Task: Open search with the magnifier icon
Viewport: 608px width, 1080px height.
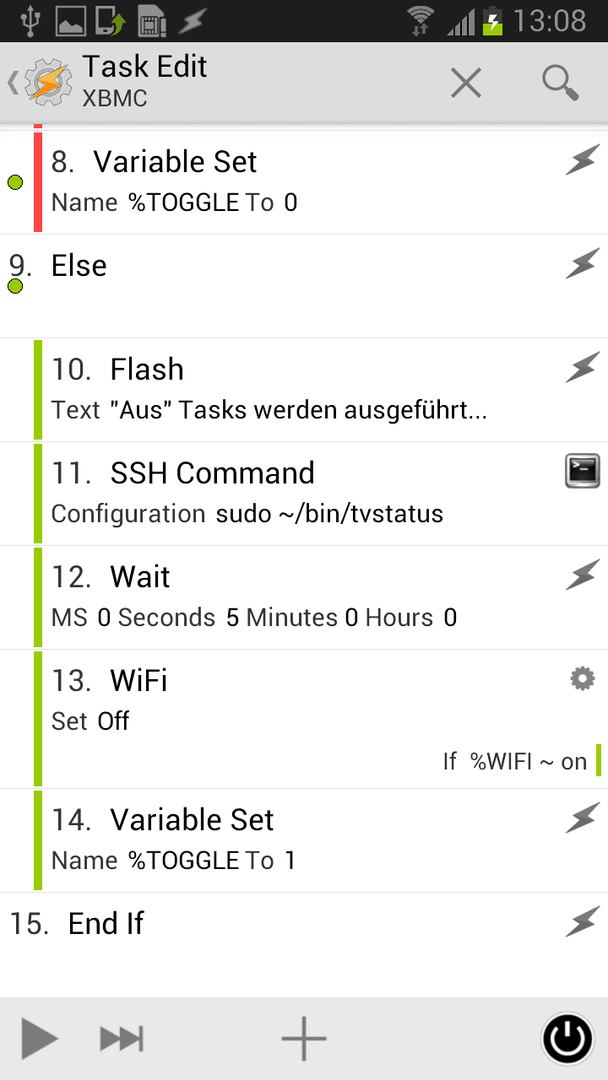Action: [x=560, y=83]
